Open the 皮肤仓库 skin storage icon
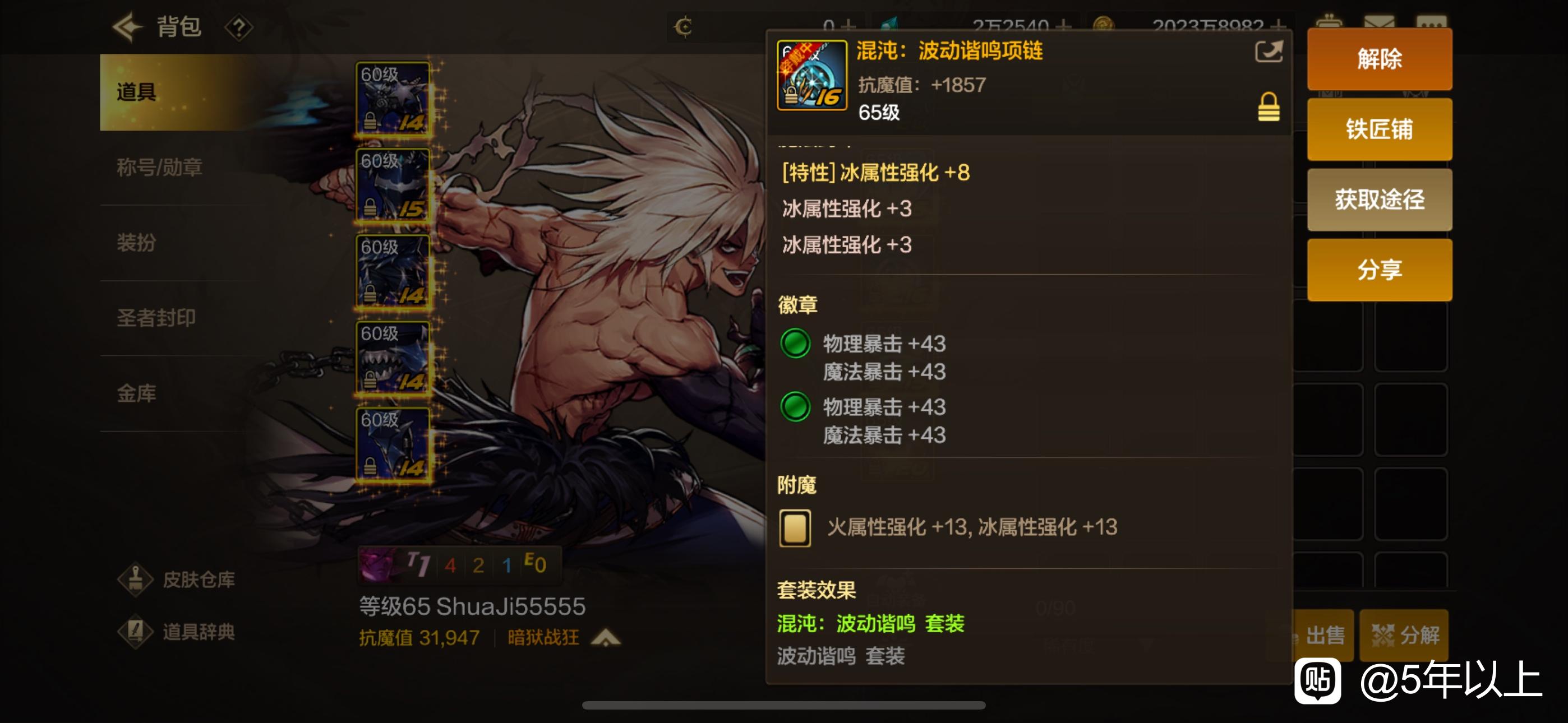The image size is (1568, 723). click(135, 579)
